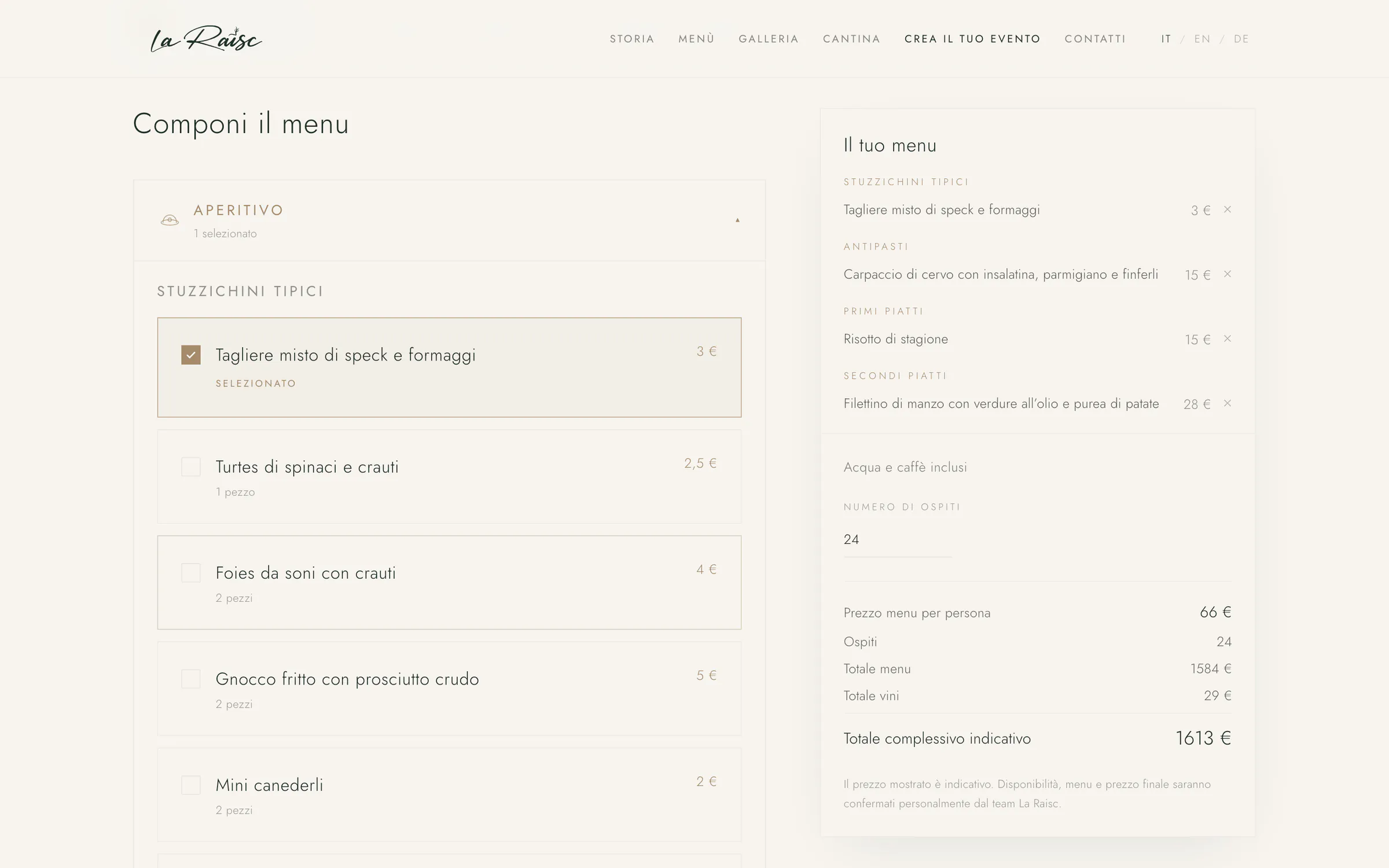The width and height of the screenshot is (1389, 868).
Task: Click the Numero di ospiti input field
Action: pos(898,539)
